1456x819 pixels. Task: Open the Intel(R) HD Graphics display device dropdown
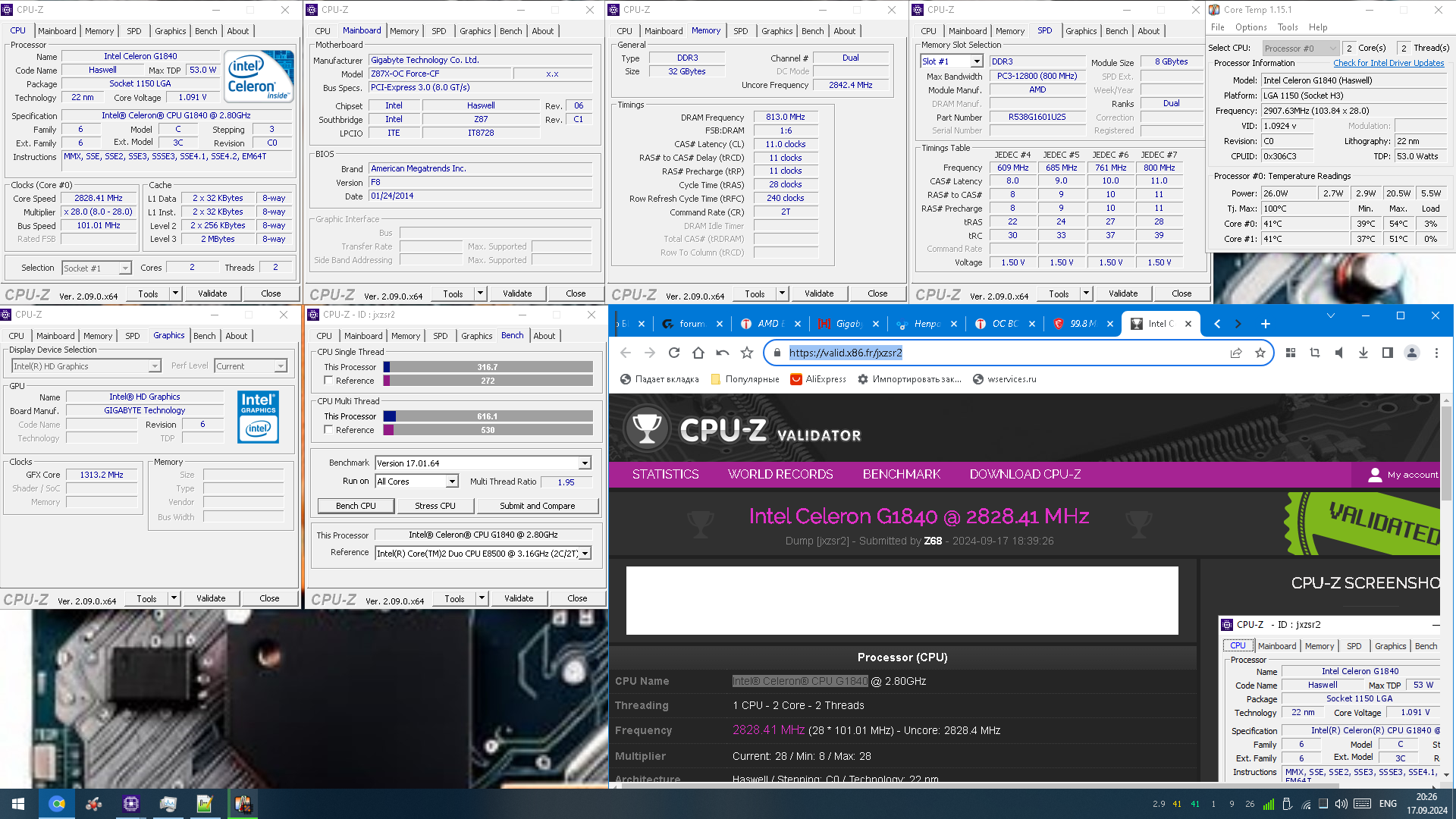coord(86,366)
